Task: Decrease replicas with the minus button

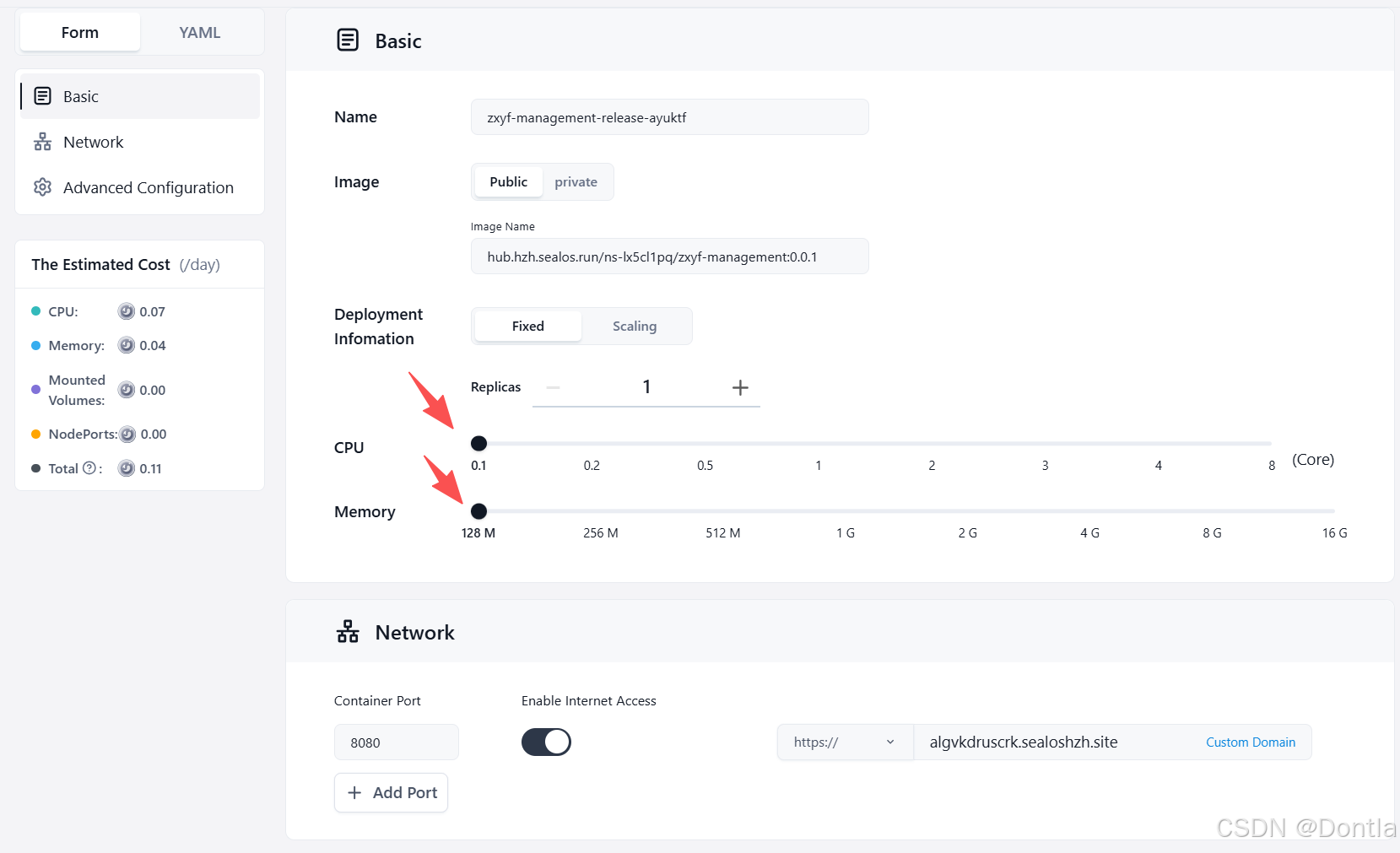Action: (x=553, y=387)
